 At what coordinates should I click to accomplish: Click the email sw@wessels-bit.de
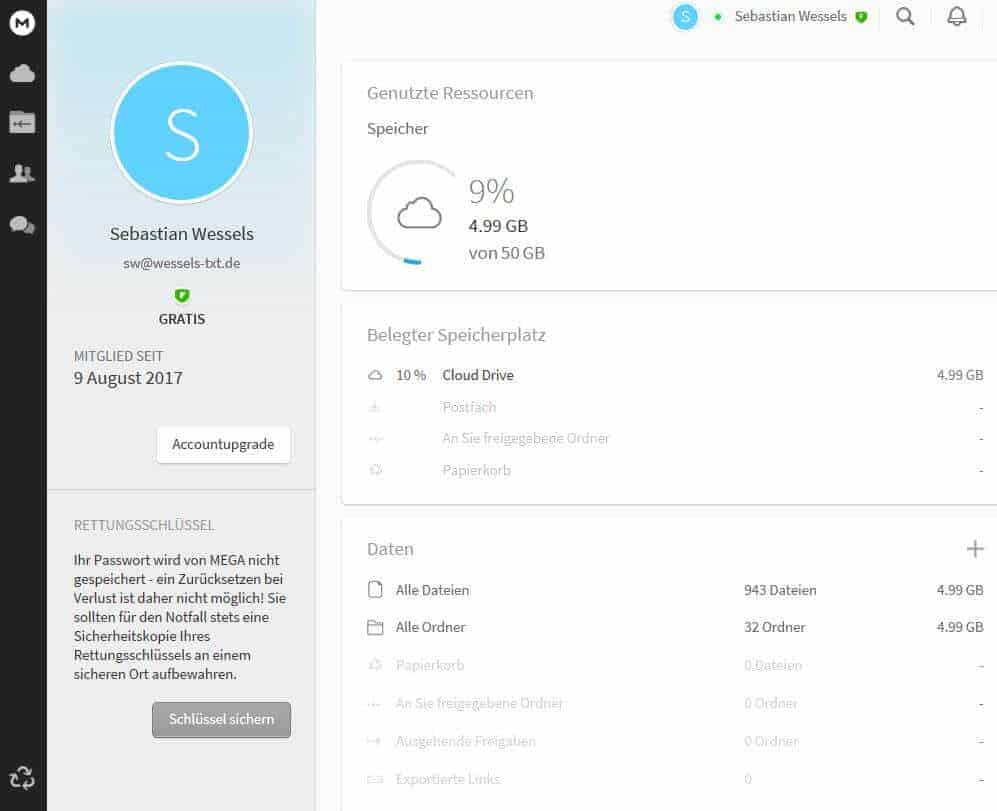click(x=182, y=263)
